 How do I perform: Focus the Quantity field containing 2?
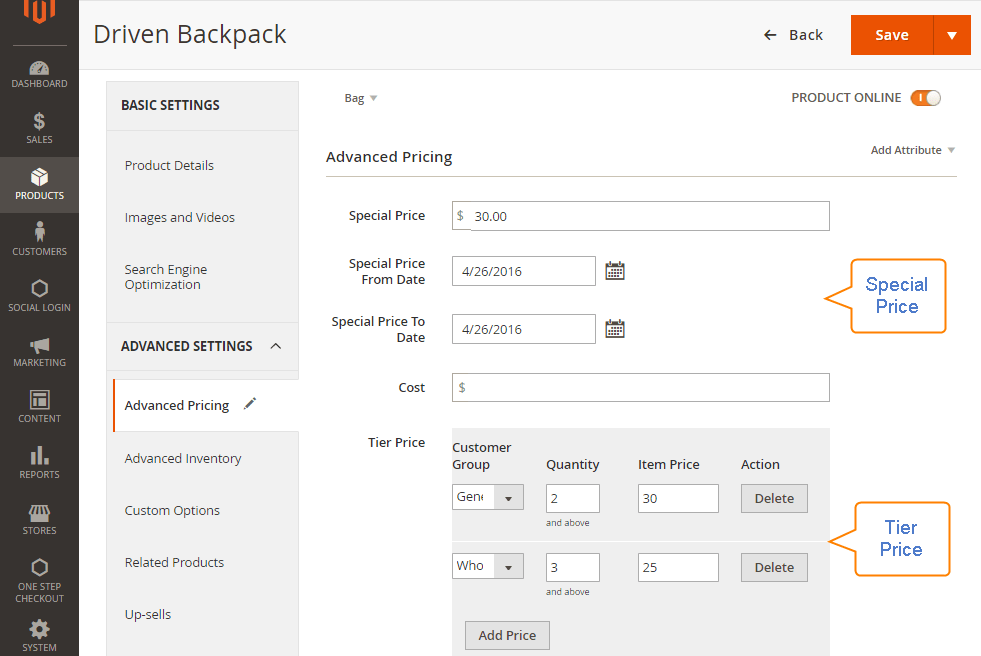click(572, 498)
